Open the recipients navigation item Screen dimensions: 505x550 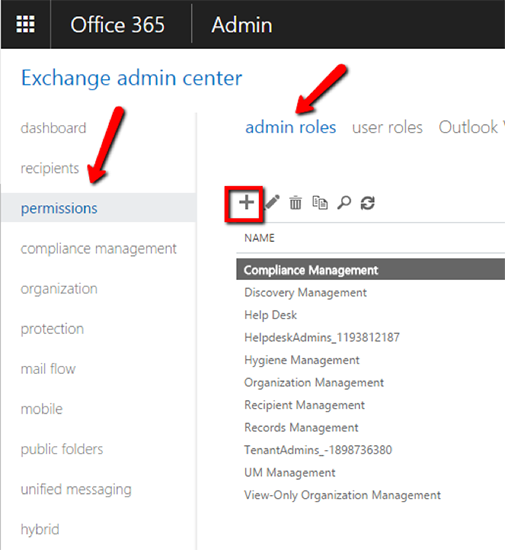click(50, 168)
